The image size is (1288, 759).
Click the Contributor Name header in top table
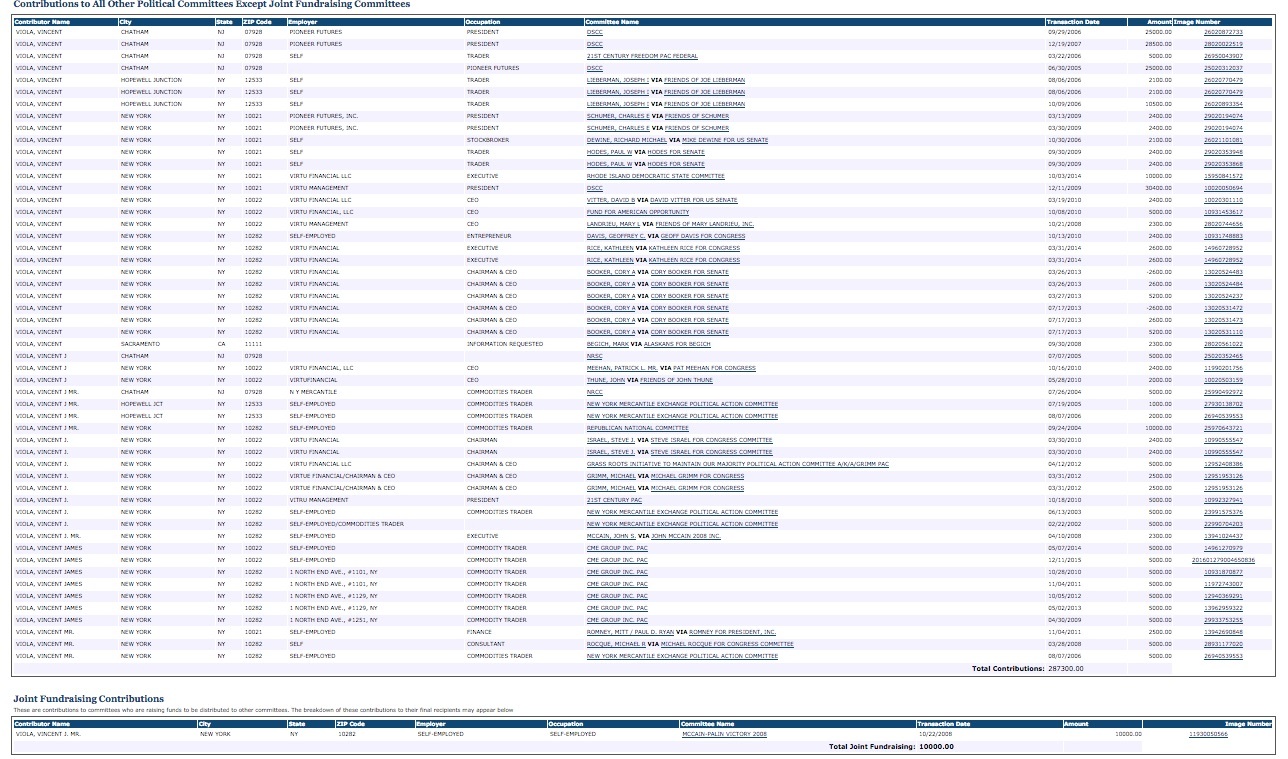43,21
